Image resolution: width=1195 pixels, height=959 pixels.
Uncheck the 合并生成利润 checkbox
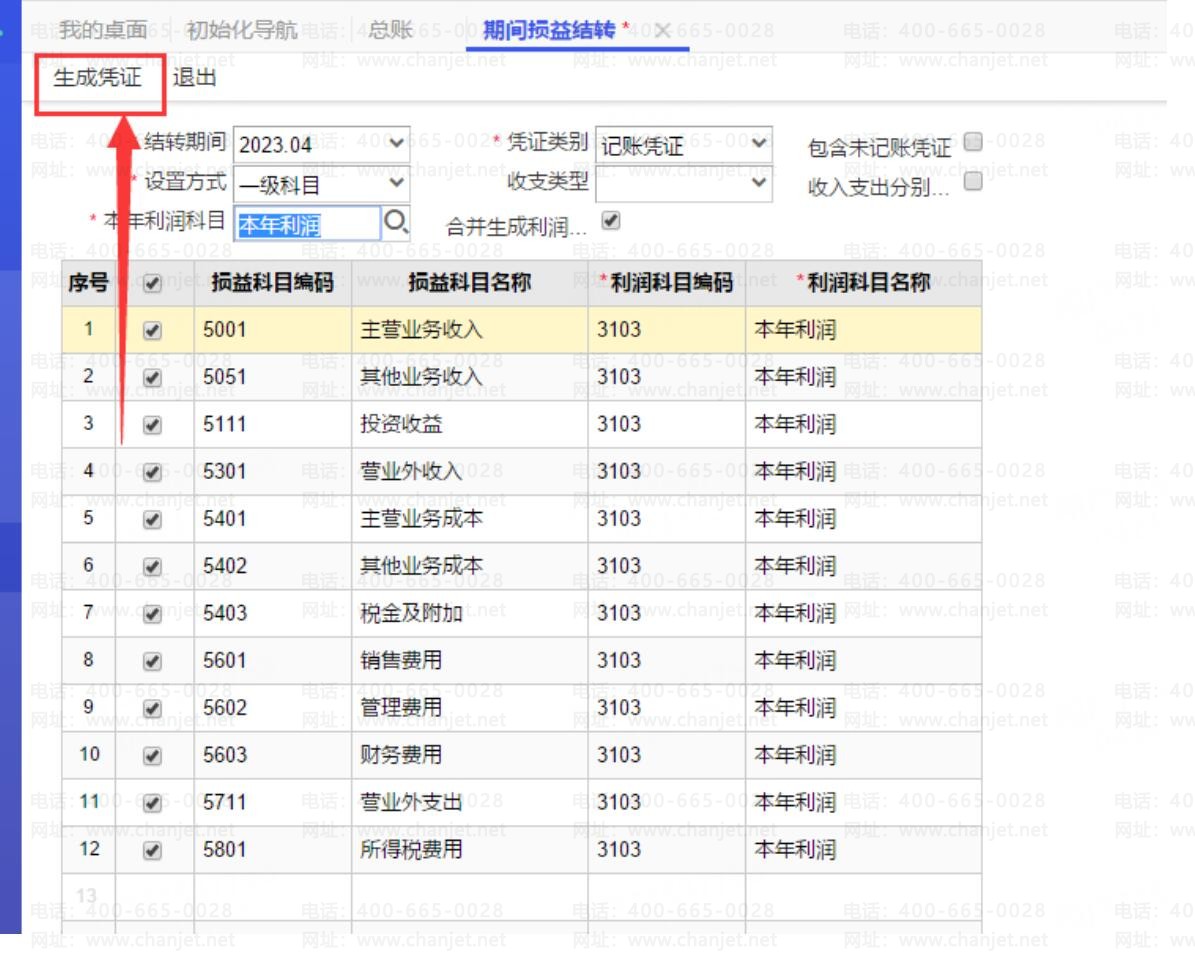610,221
